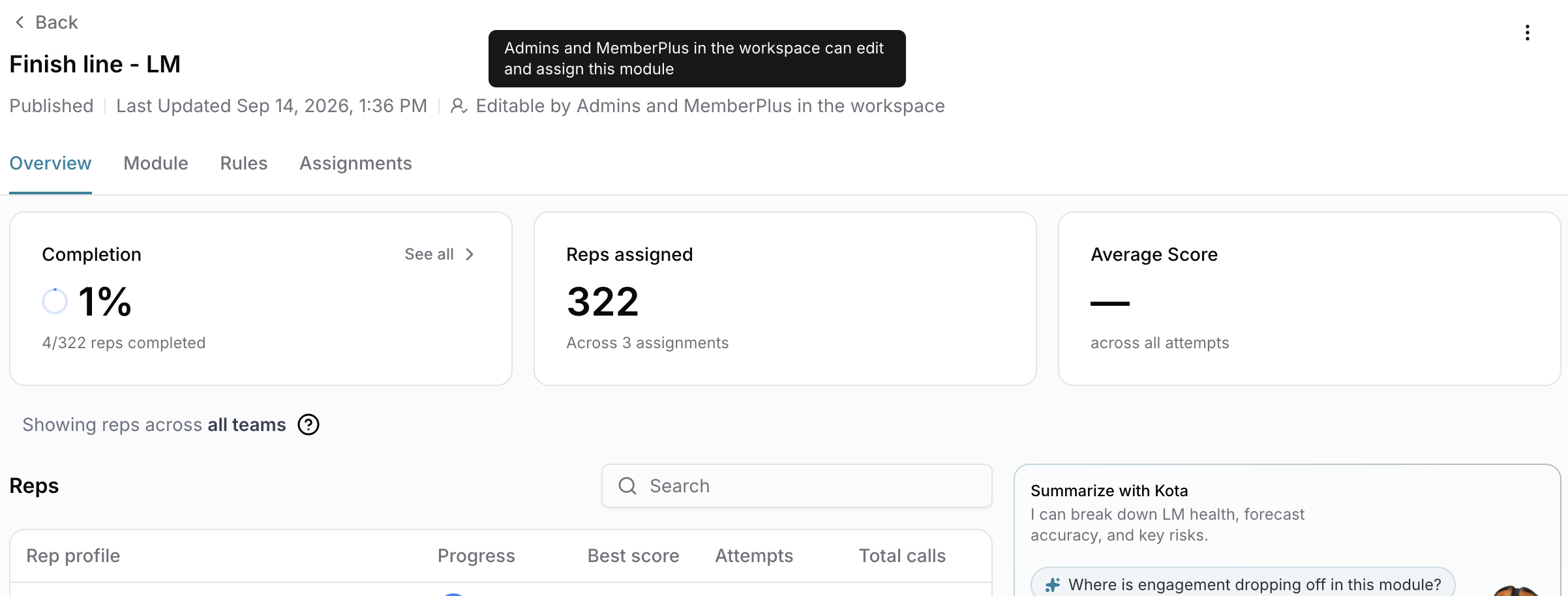This screenshot has height=596, width=1568.
Task: Sort by Total calls column header
Action: click(x=902, y=556)
